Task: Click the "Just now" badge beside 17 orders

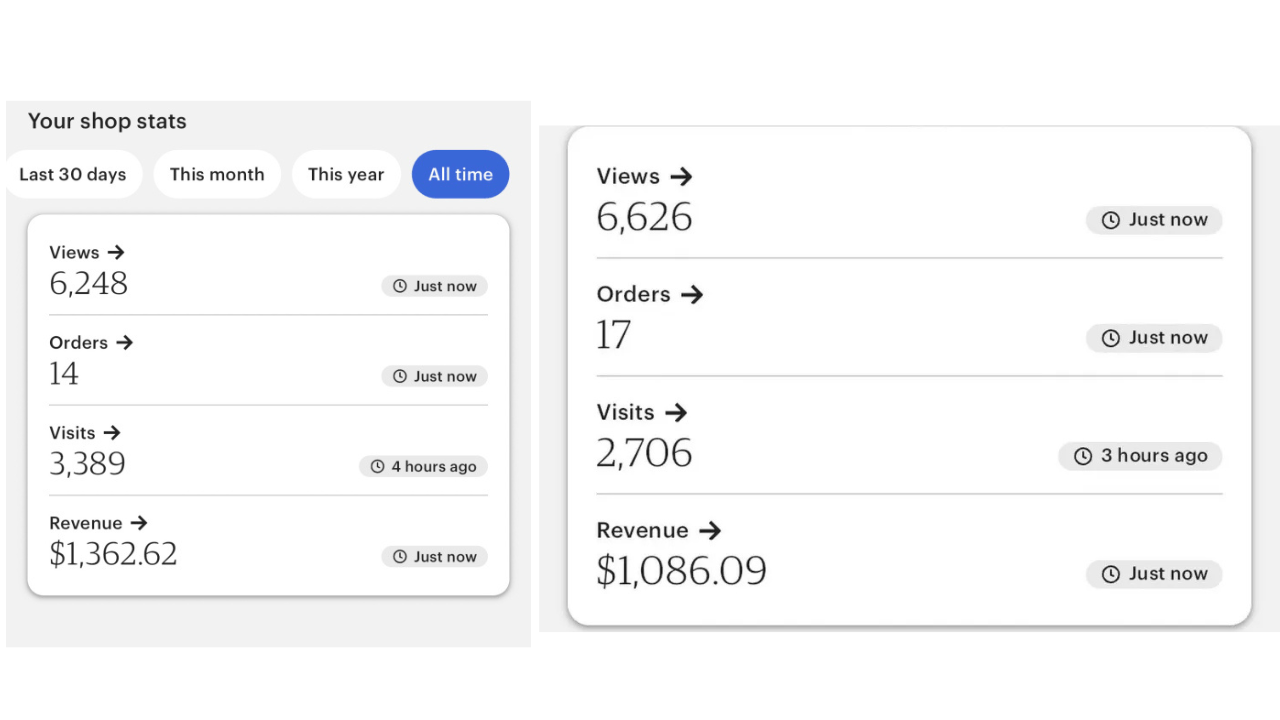Action: click(x=1154, y=338)
